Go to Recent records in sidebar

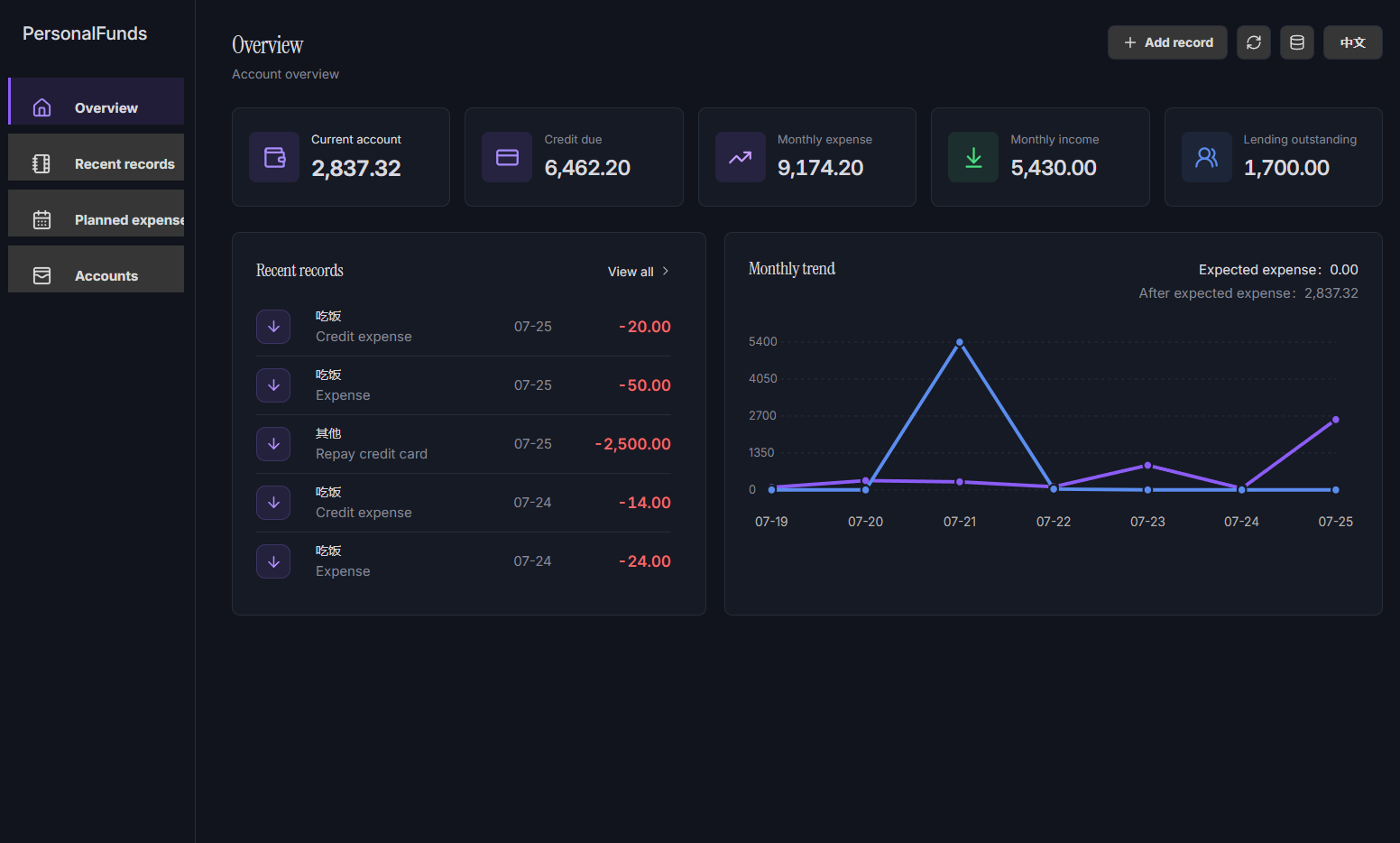pos(97,157)
